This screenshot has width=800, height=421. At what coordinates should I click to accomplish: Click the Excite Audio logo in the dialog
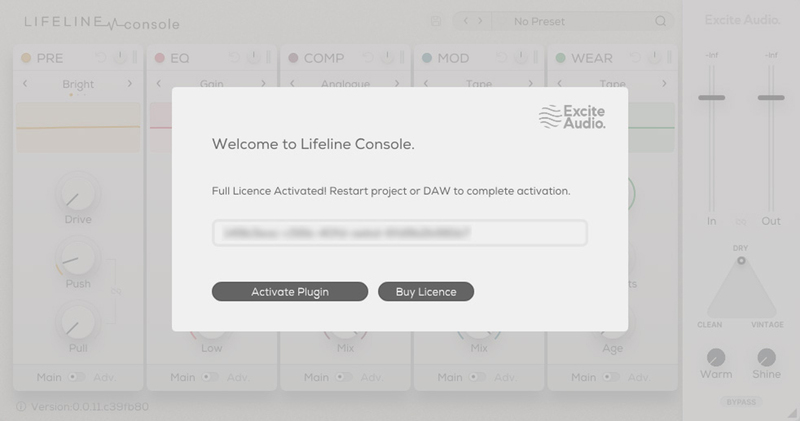coord(572,117)
